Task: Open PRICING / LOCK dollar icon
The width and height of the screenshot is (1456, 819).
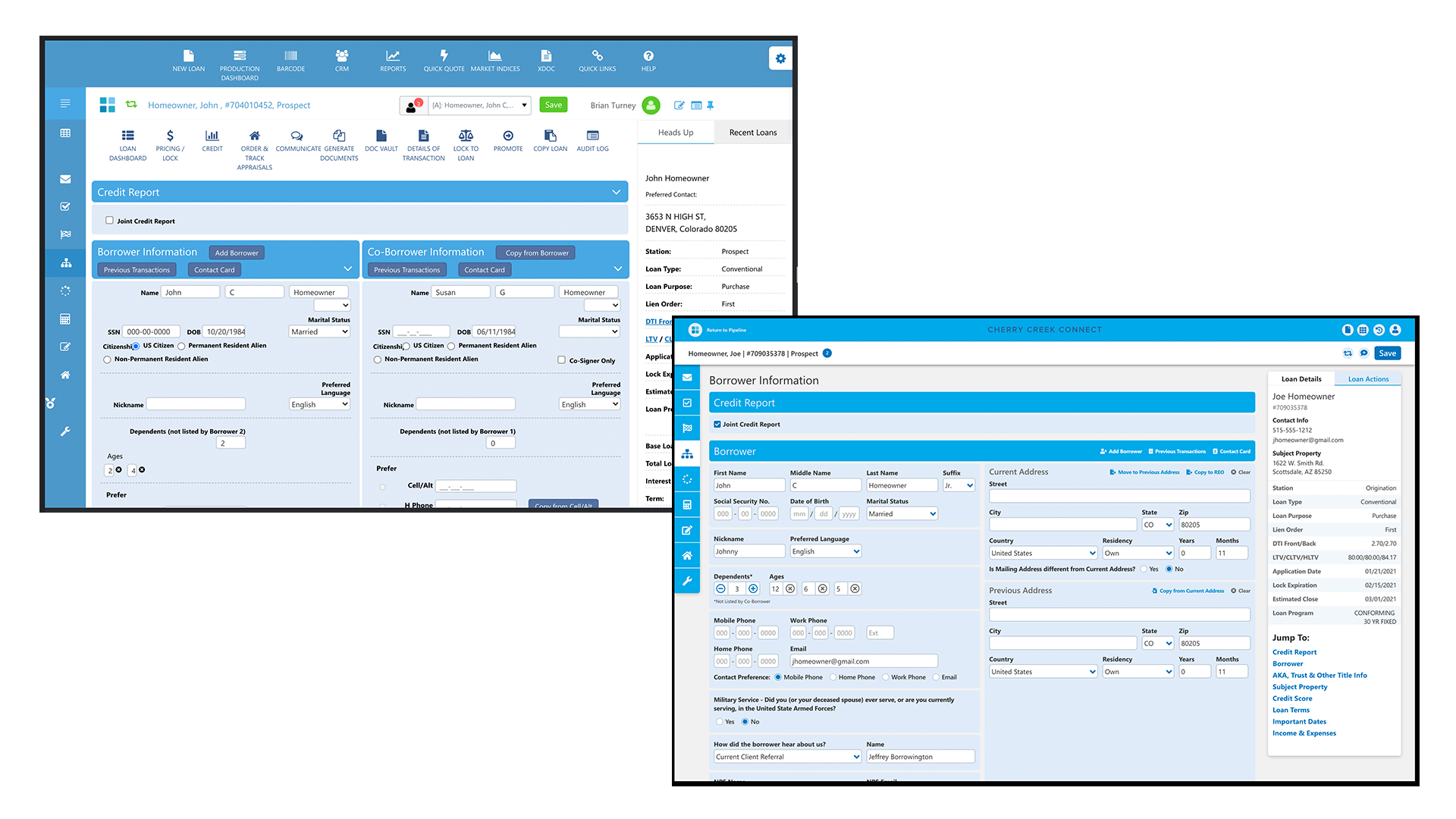Action: coord(170,145)
